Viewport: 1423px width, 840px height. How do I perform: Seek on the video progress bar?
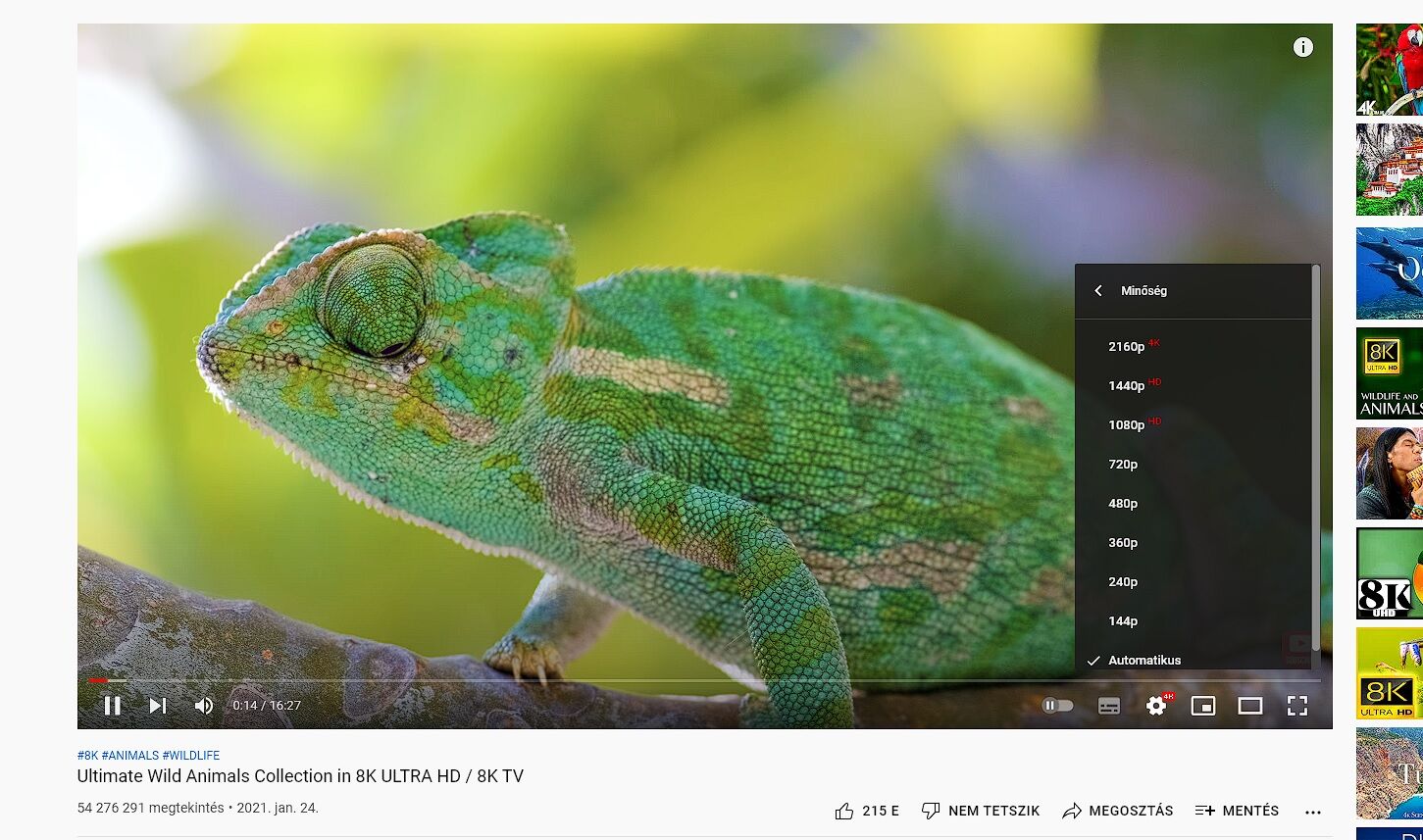pos(704,680)
